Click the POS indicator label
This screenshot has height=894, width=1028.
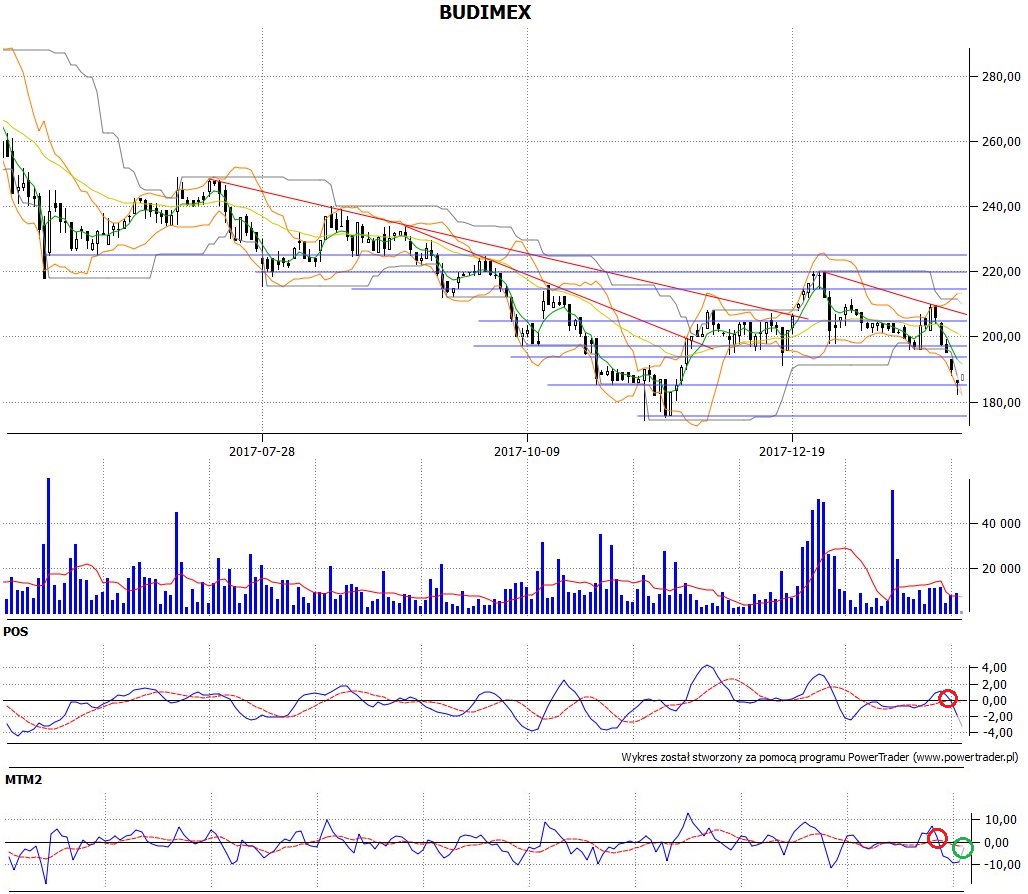tap(16, 632)
